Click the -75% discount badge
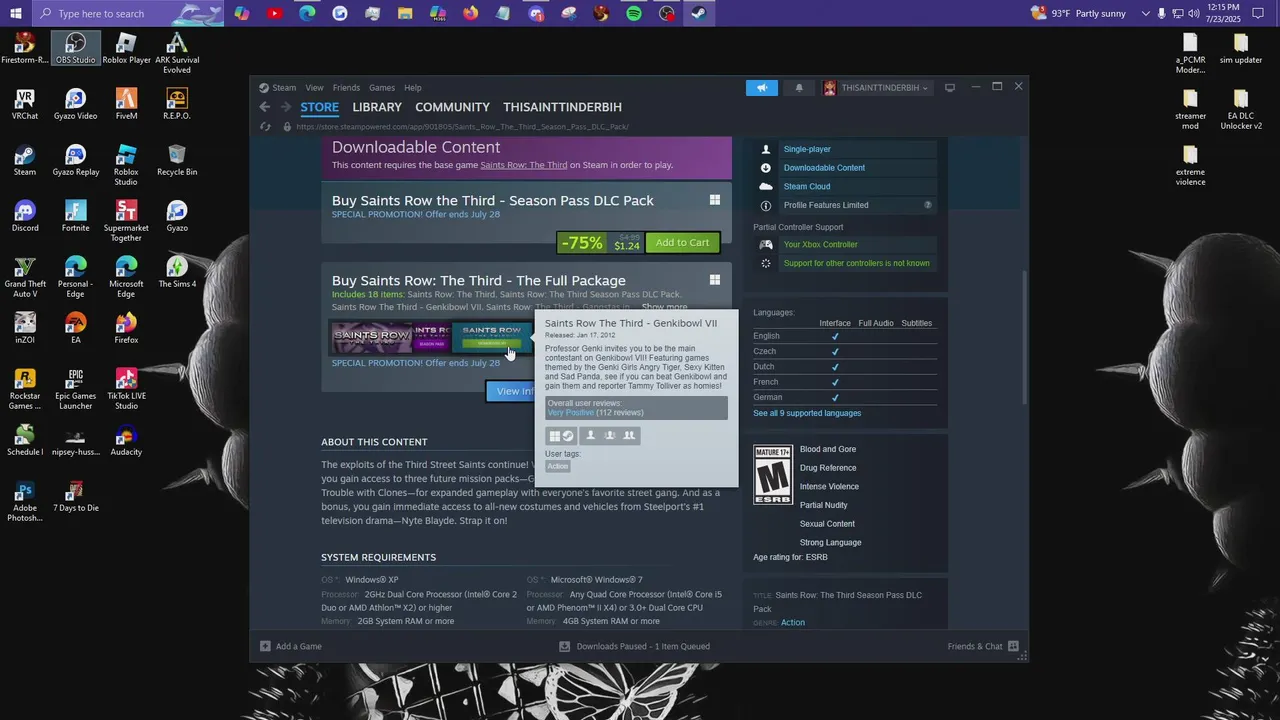 coord(582,242)
